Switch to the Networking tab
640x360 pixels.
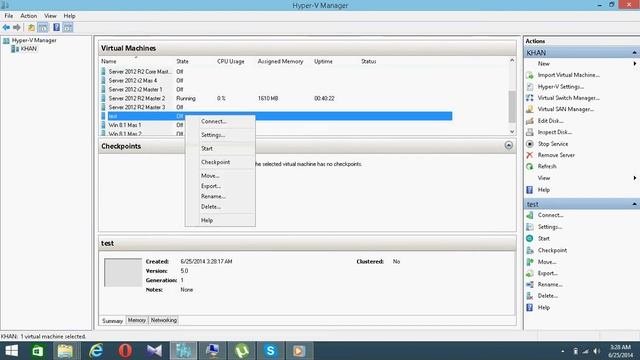pyautogui.click(x=164, y=320)
